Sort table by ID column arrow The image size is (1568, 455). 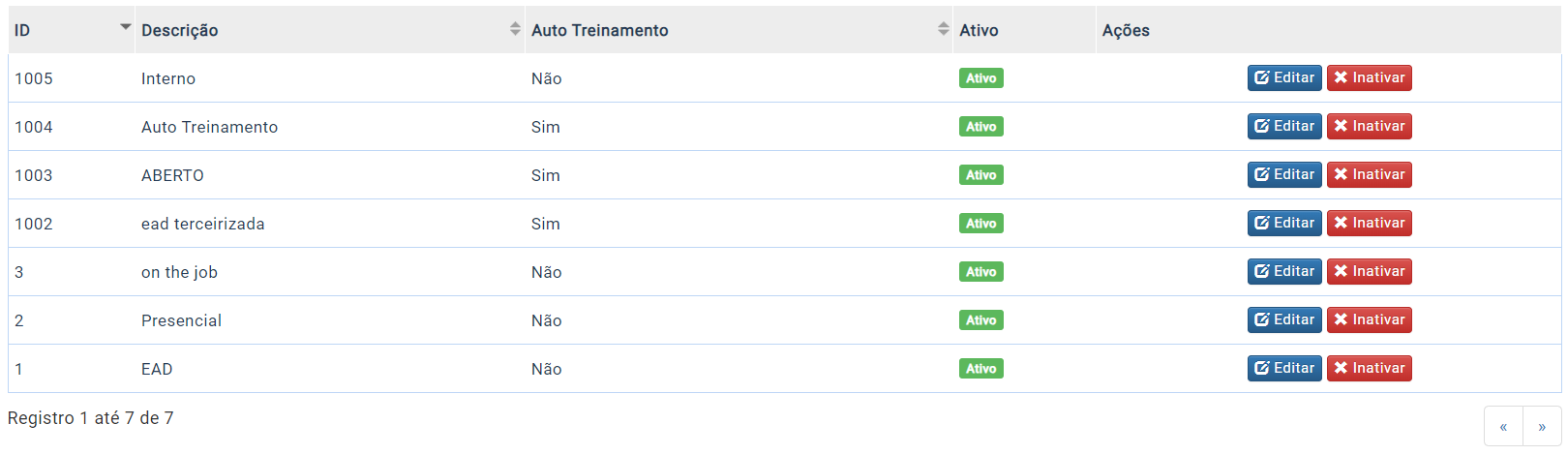click(125, 27)
